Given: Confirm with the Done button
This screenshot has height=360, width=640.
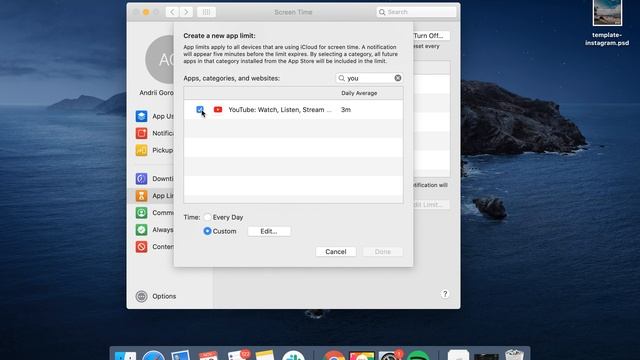Looking at the screenshot, I should coord(382,251).
